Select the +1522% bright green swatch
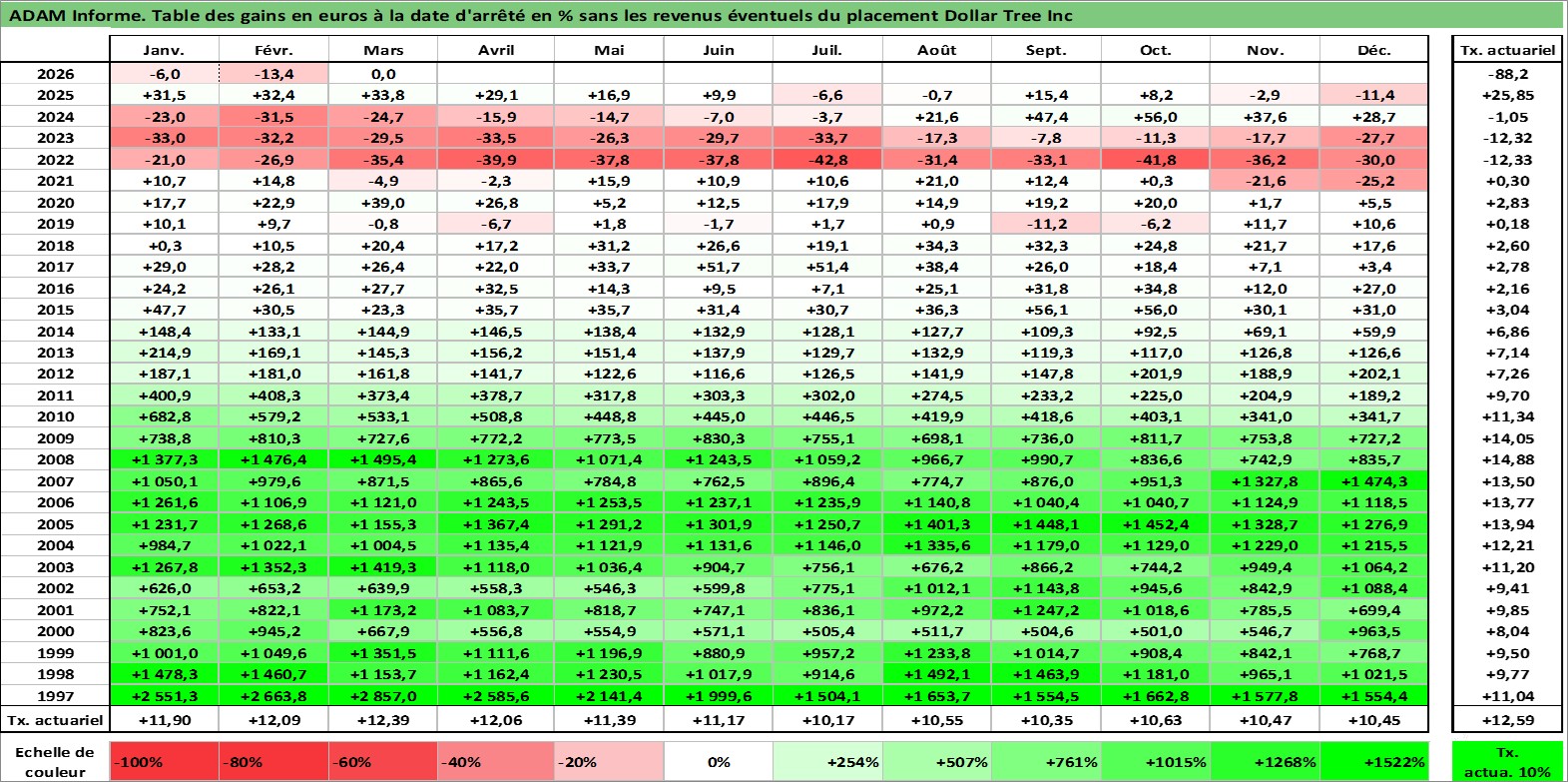Viewport: 1568px width, 782px height. [1374, 761]
